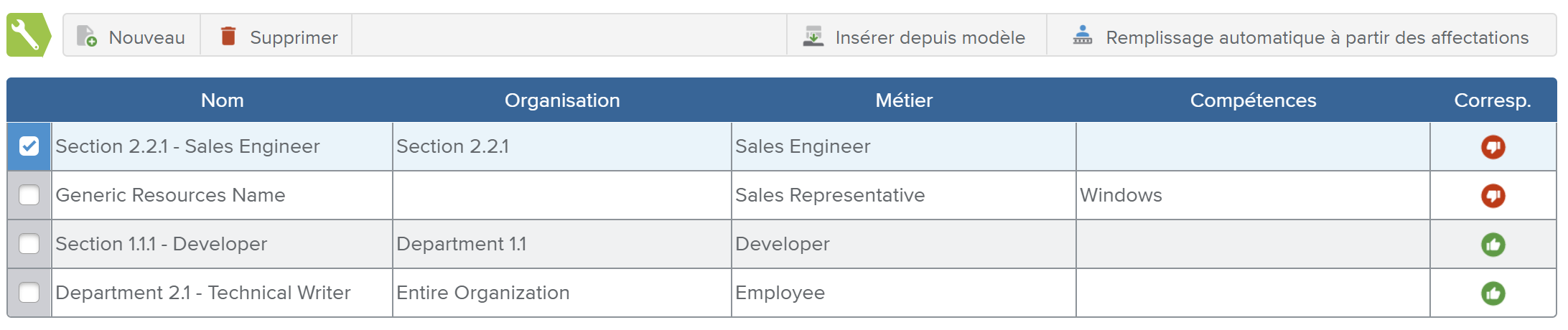Check the Generic Resources Name checkbox
This screenshot has height=330, width=1568.
click(x=29, y=195)
